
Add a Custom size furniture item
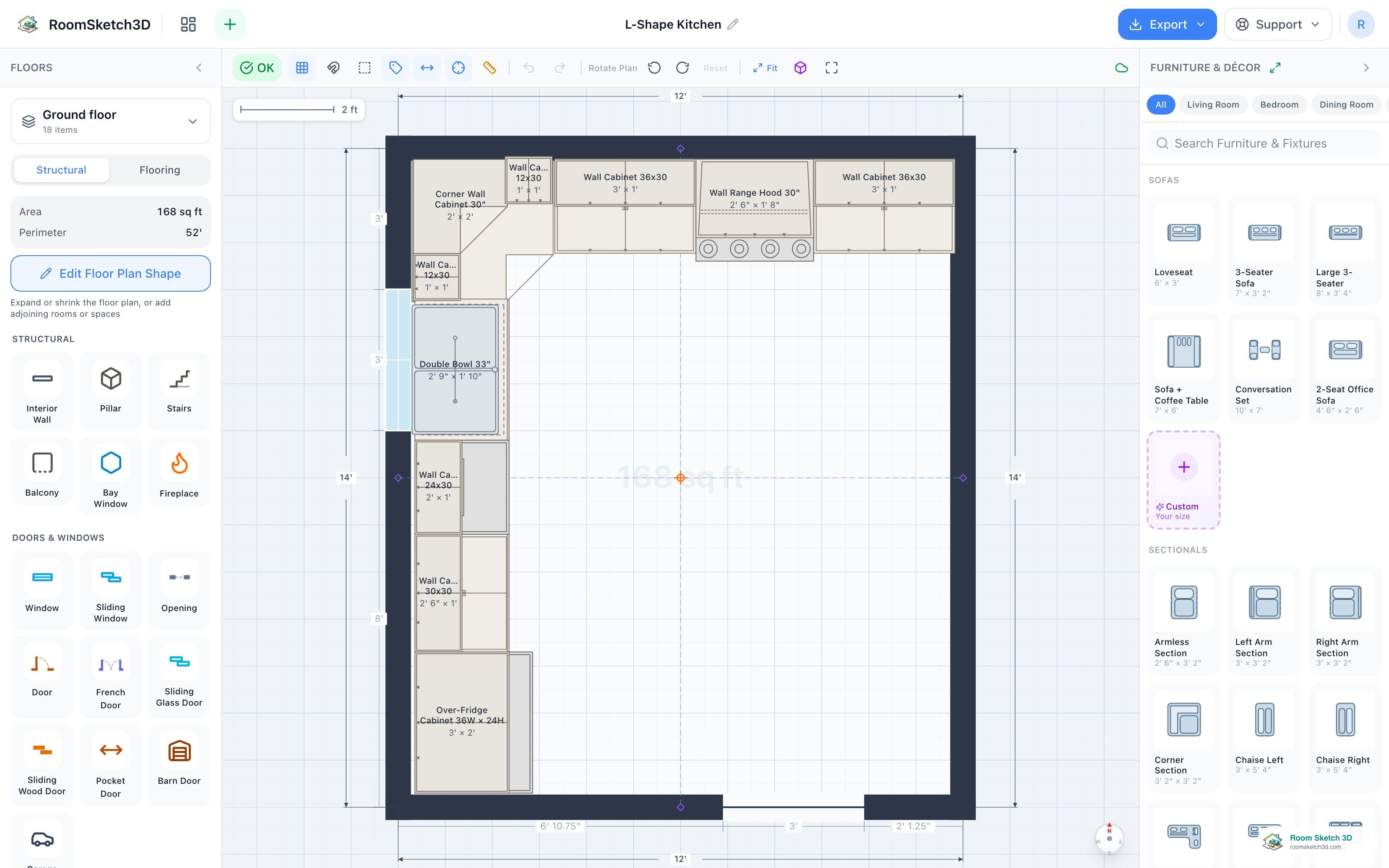[1184, 480]
